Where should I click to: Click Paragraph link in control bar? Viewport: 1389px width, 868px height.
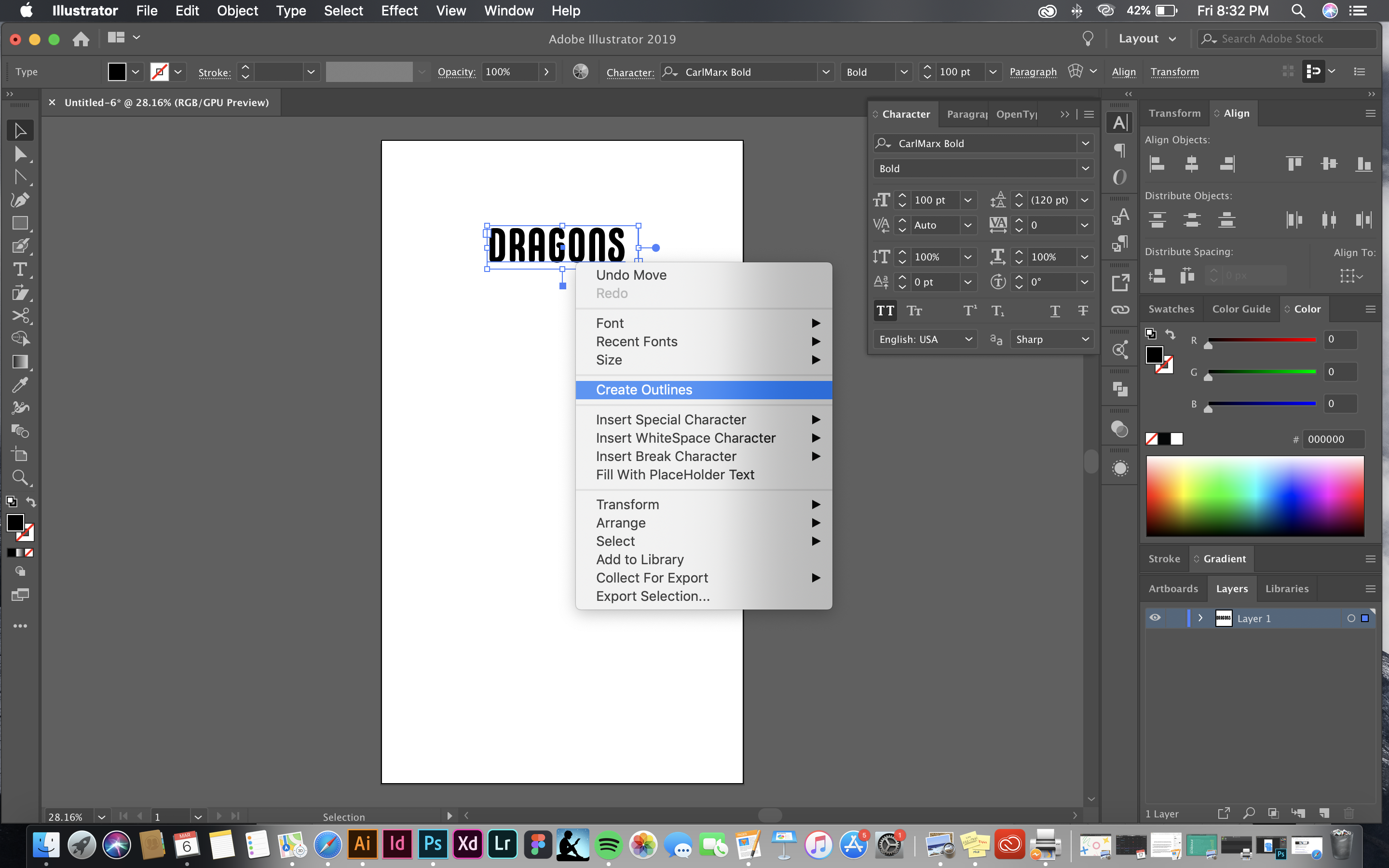point(1033,72)
